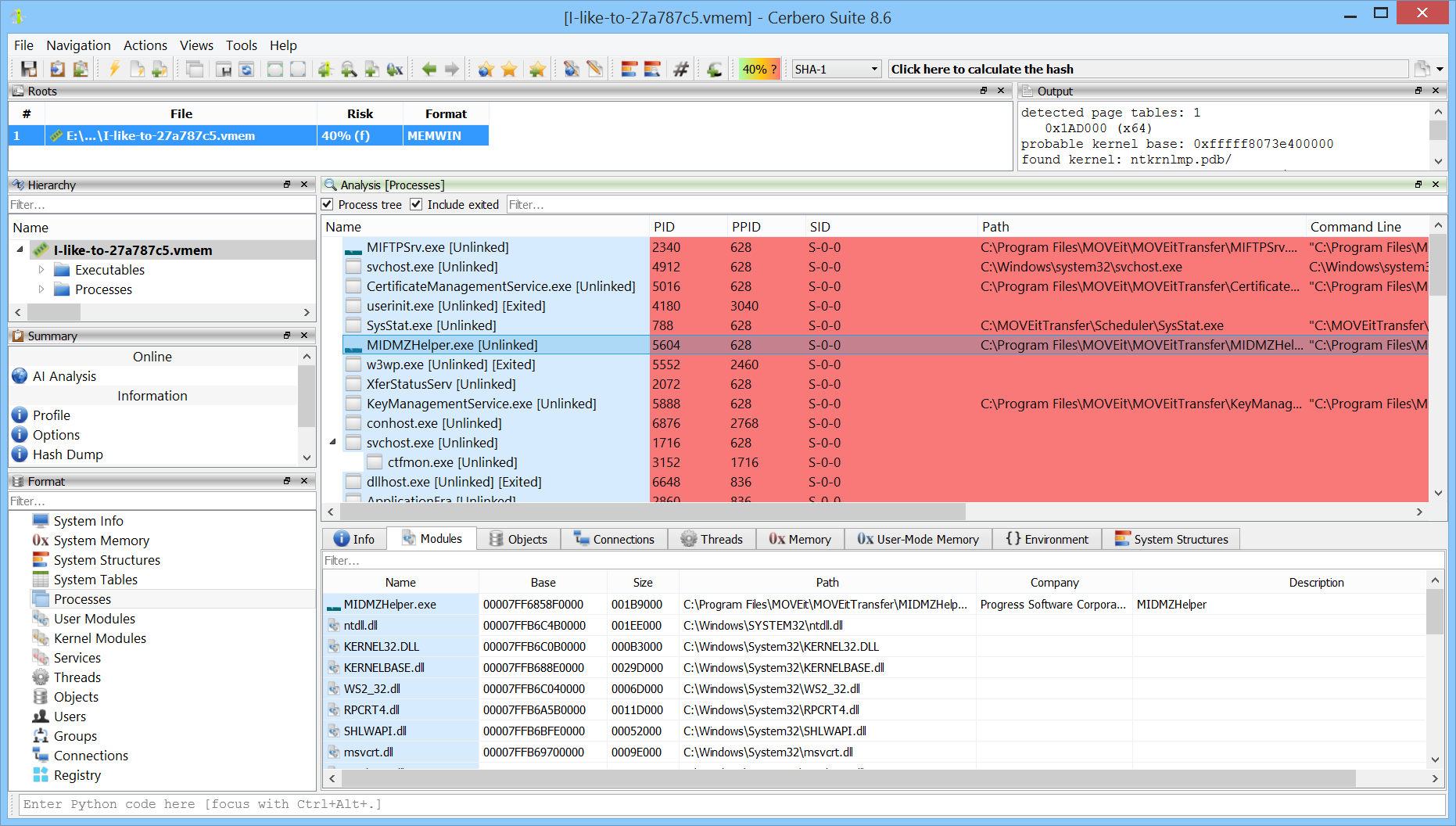The height and width of the screenshot is (826, 1456).
Task: Click the save icon in the toolbar
Action: tap(29, 70)
